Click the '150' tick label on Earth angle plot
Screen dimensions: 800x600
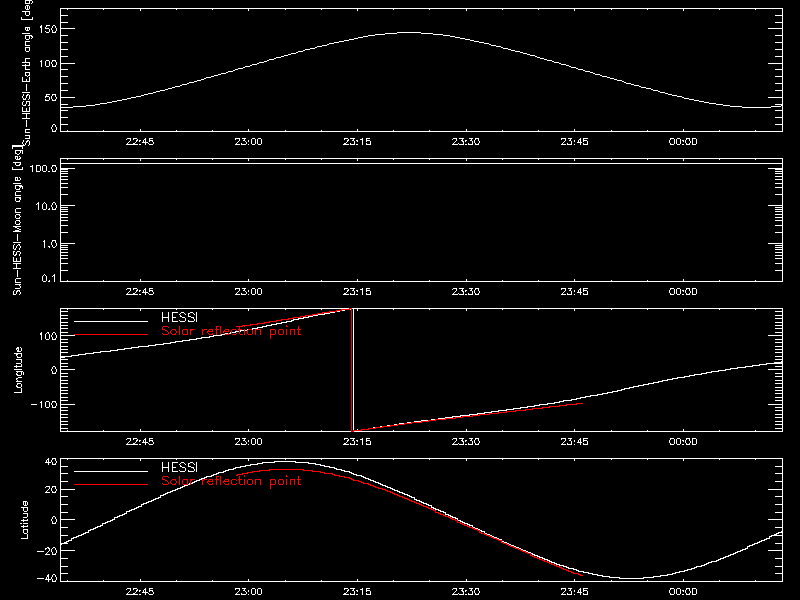[x=47, y=30]
